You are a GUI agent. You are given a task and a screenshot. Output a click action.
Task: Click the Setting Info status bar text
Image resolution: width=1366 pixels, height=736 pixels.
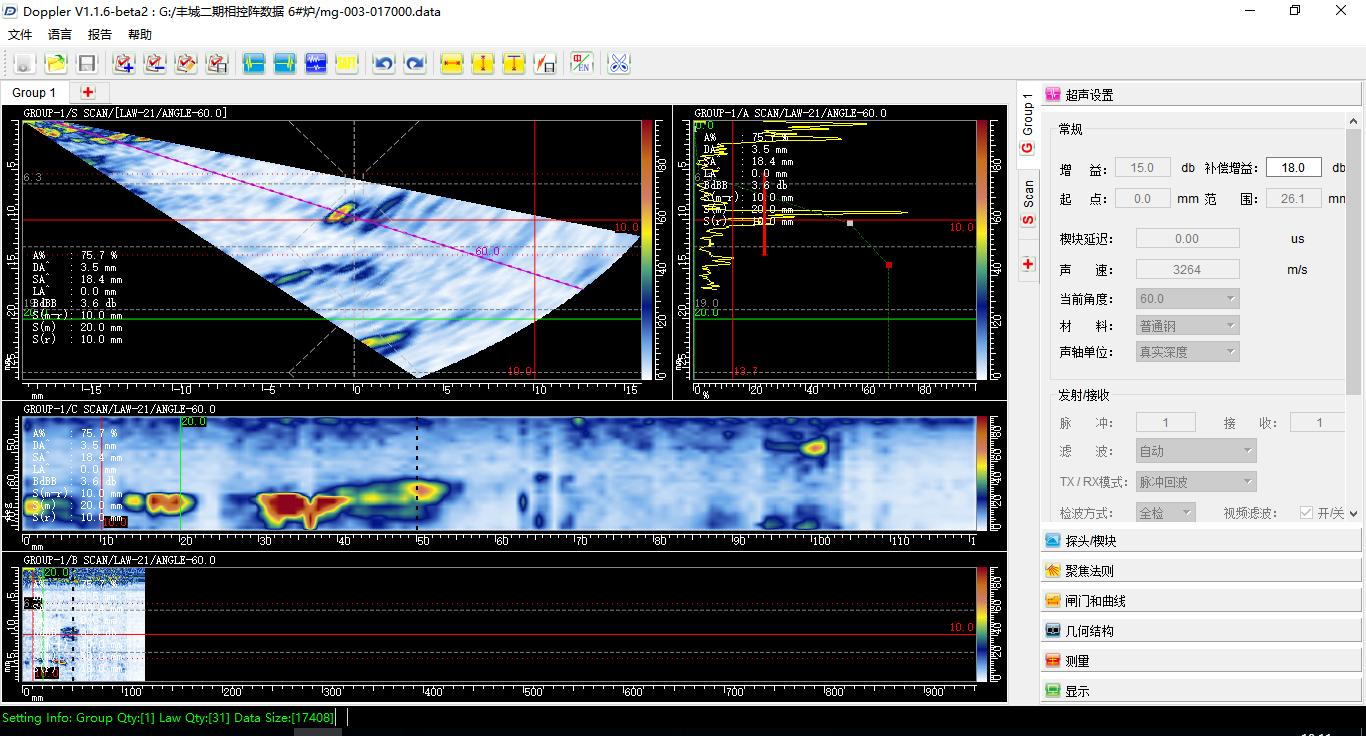(168, 717)
